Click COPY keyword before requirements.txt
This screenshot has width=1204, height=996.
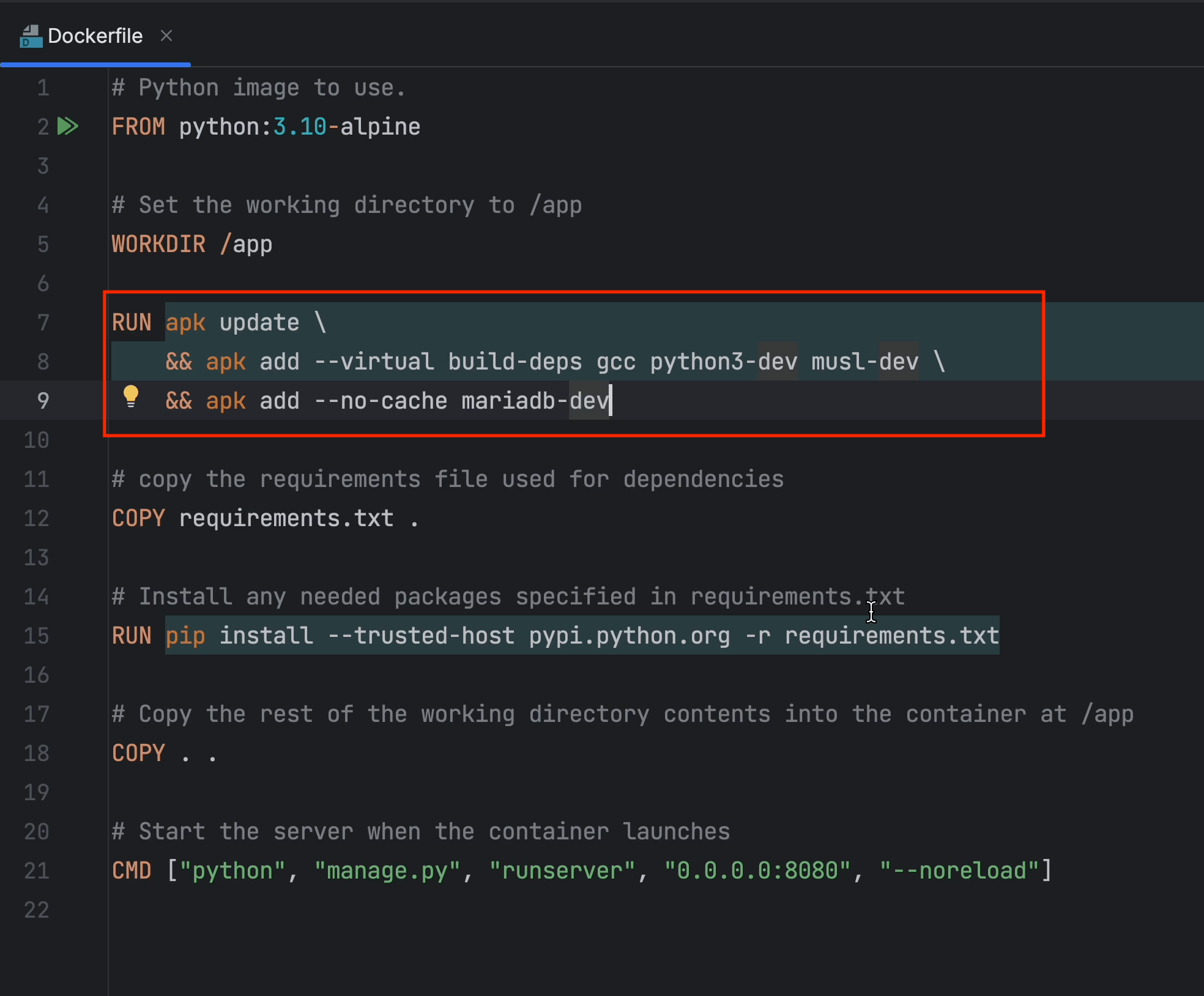coord(138,518)
